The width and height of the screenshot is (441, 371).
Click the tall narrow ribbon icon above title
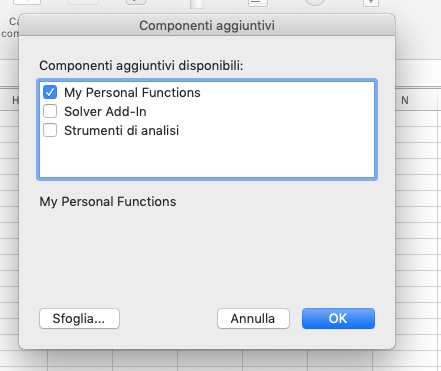click(197, 4)
